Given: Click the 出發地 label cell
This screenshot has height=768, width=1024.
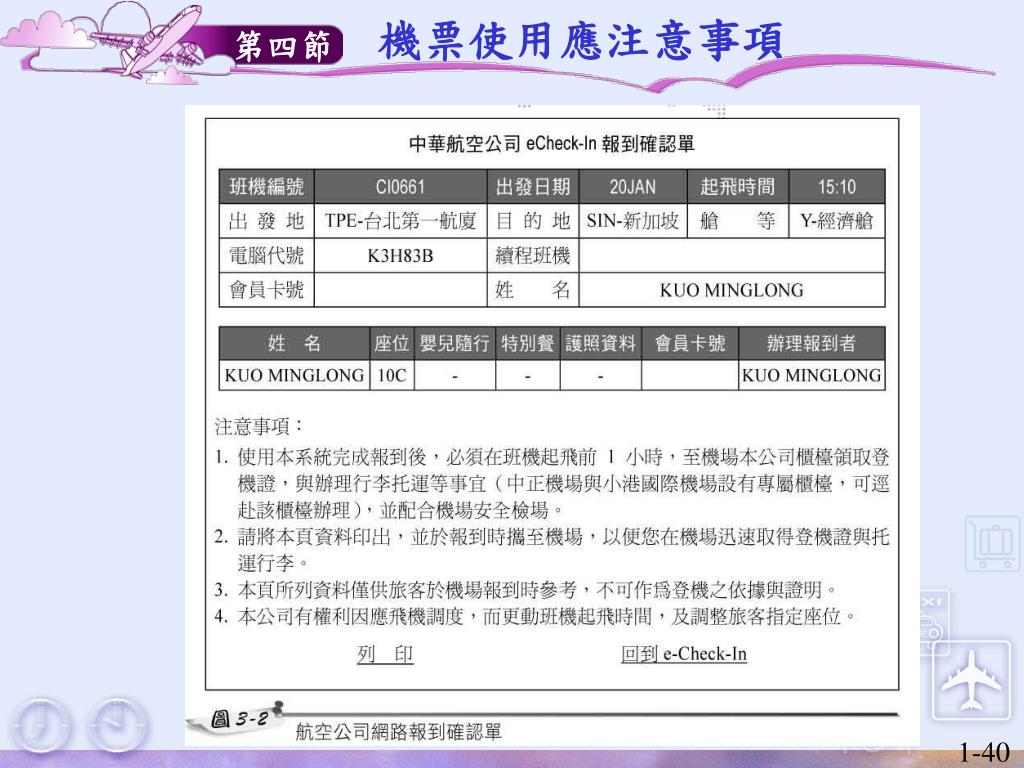Looking at the screenshot, I should pos(266,221).
